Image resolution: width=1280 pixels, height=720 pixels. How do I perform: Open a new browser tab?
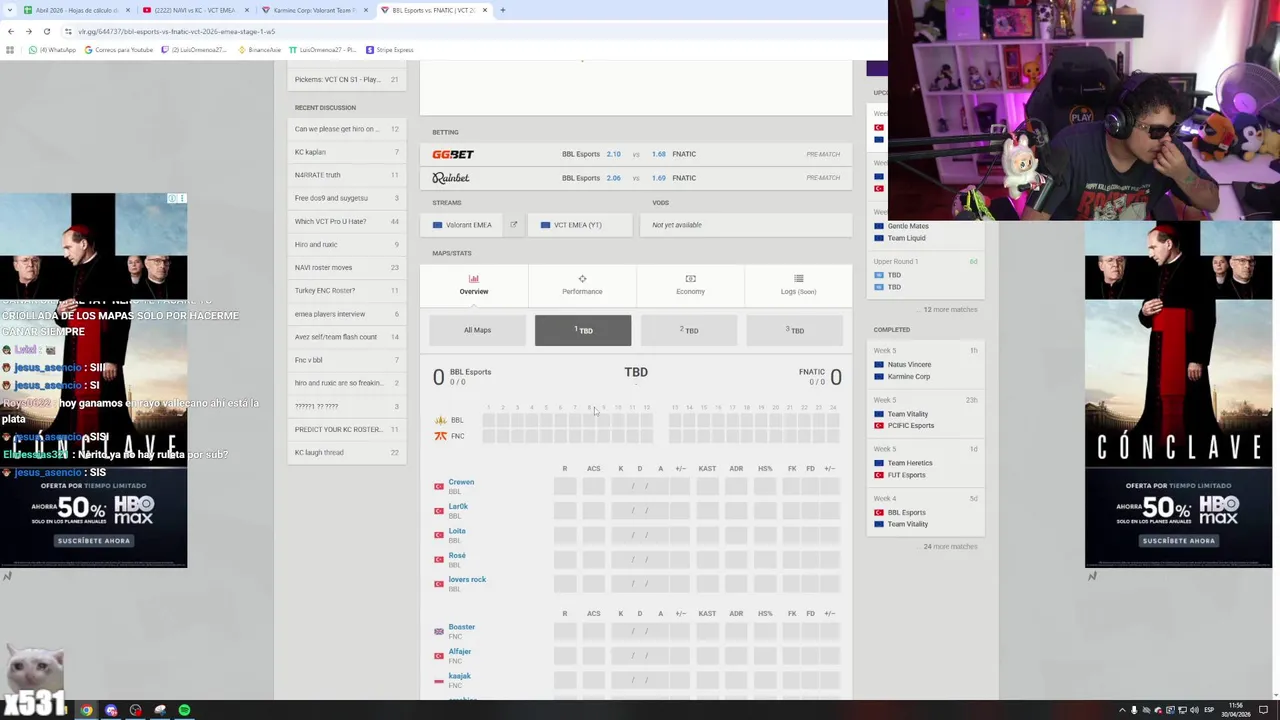tap(503, 10)
